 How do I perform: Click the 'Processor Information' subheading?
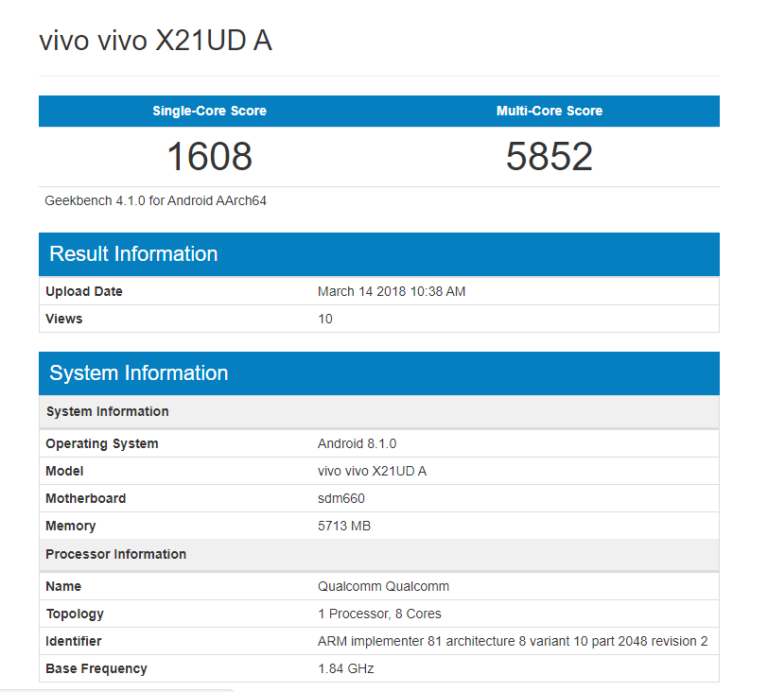pyautogui.click(x=379, y=554)
